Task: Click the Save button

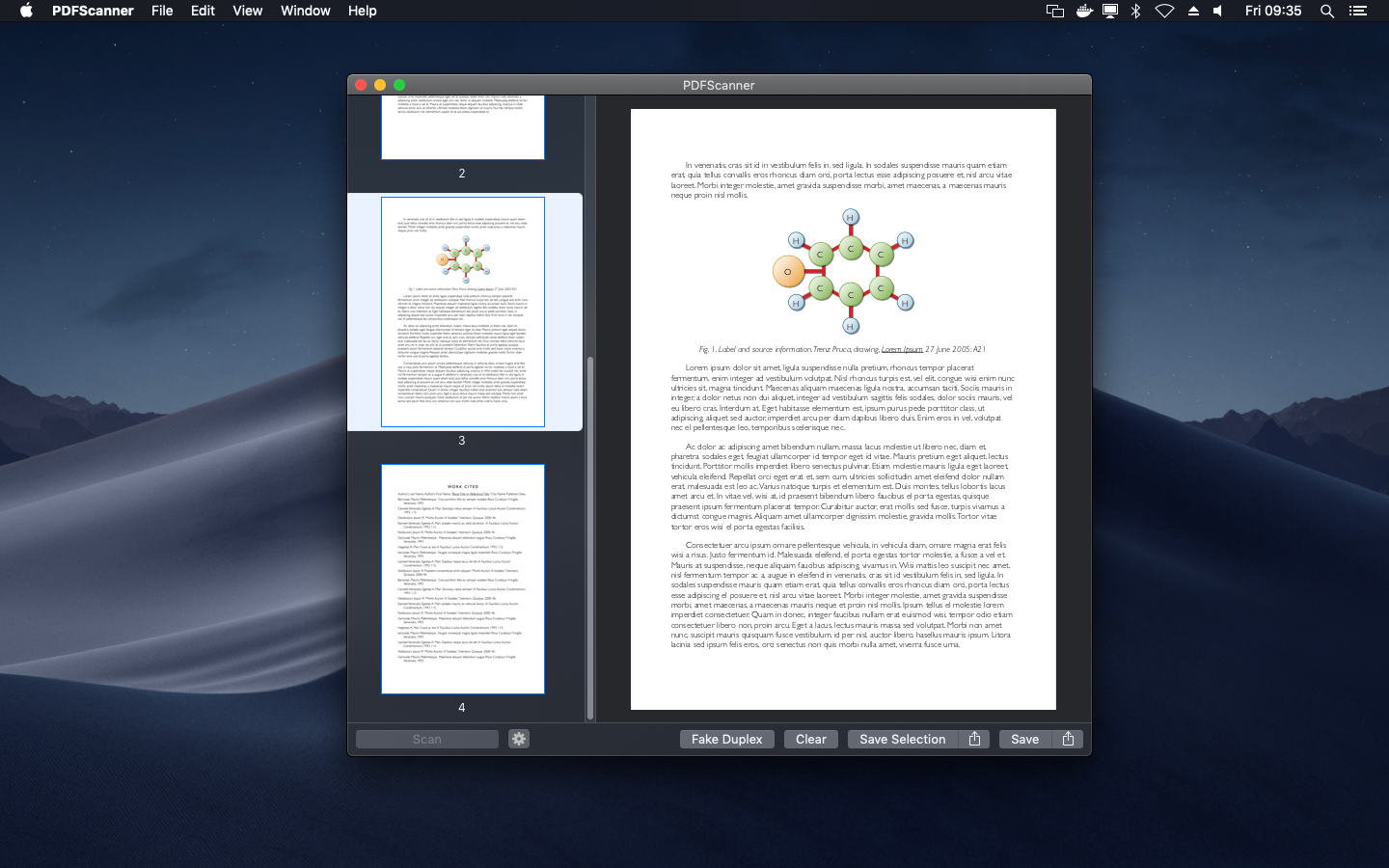Action: tap(1024, 739)
